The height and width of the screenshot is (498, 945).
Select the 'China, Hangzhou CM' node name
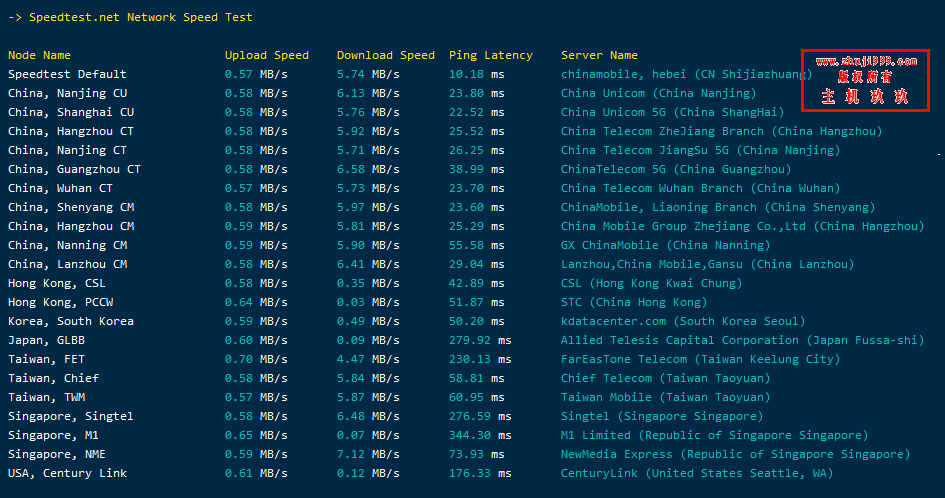[x=71, y=226]
